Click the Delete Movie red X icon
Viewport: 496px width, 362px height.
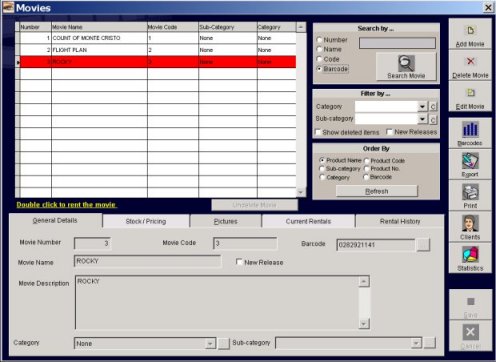pos(470,61)
